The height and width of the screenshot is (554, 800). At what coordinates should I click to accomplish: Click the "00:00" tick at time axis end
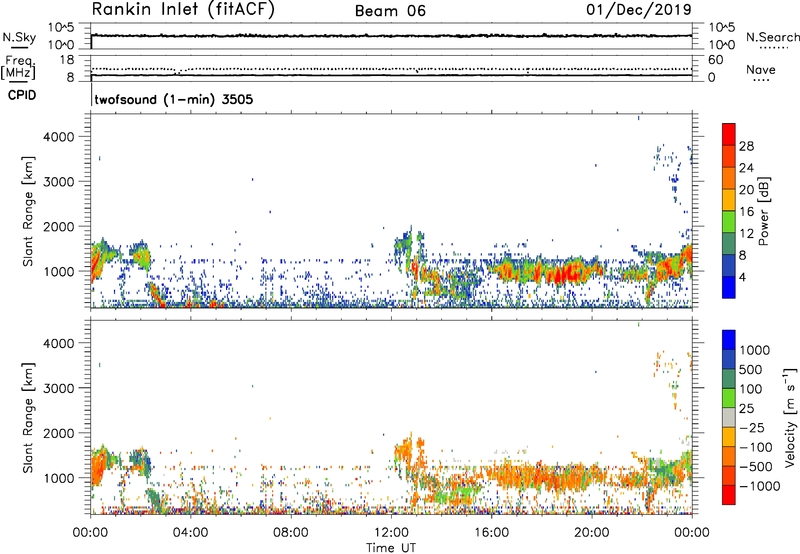pyautogui.click(x=692, y=533)
